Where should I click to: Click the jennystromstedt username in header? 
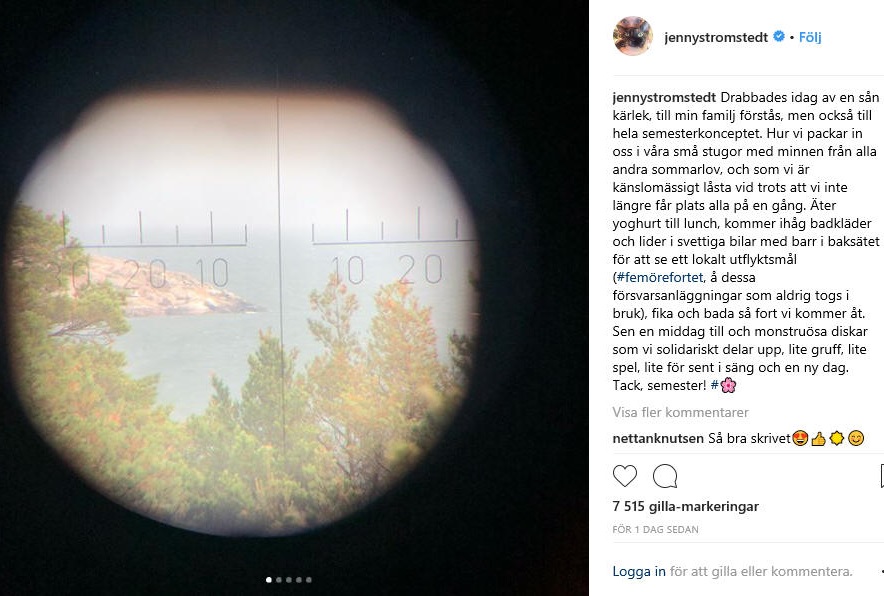click(716, 37)
